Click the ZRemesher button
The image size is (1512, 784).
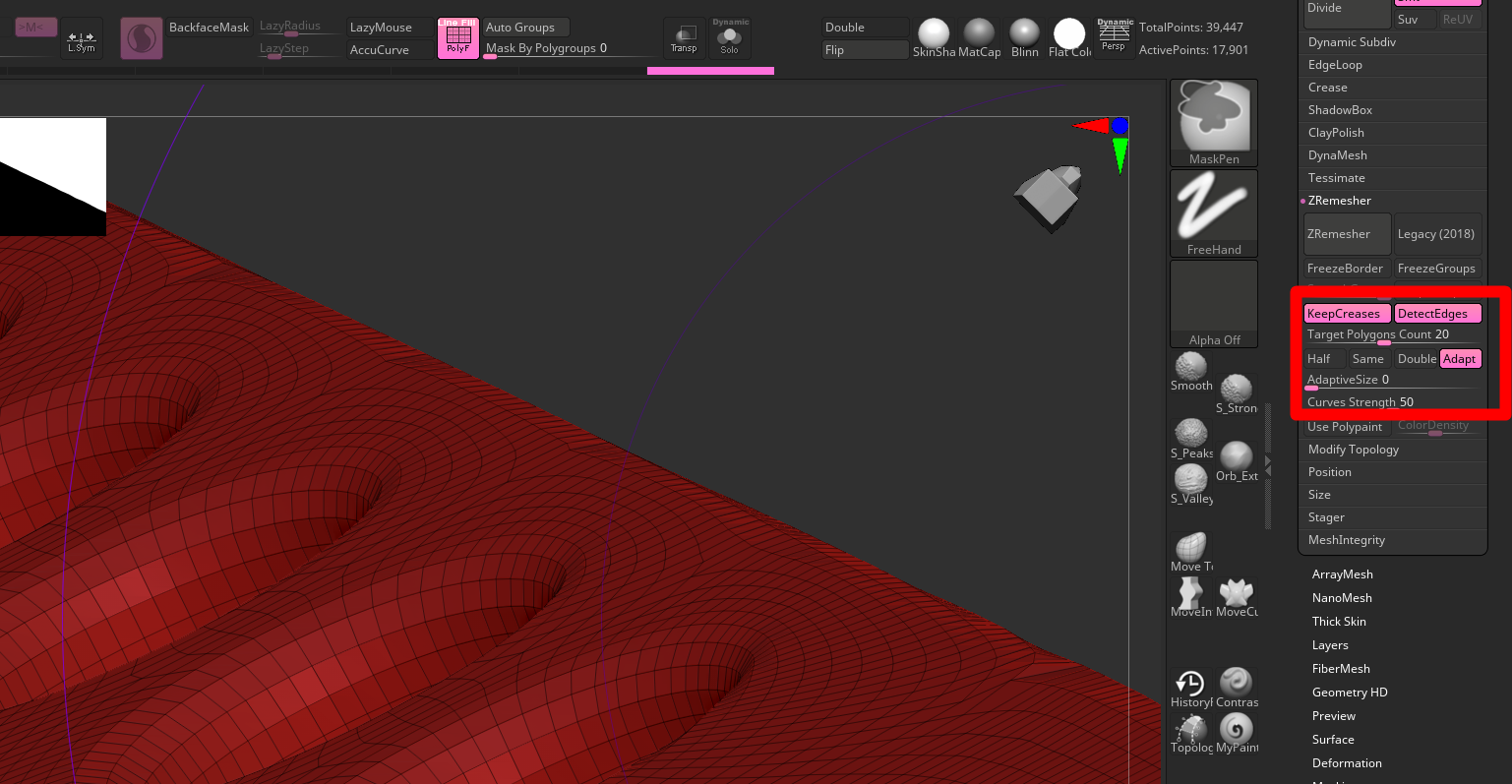[1346, 234]
